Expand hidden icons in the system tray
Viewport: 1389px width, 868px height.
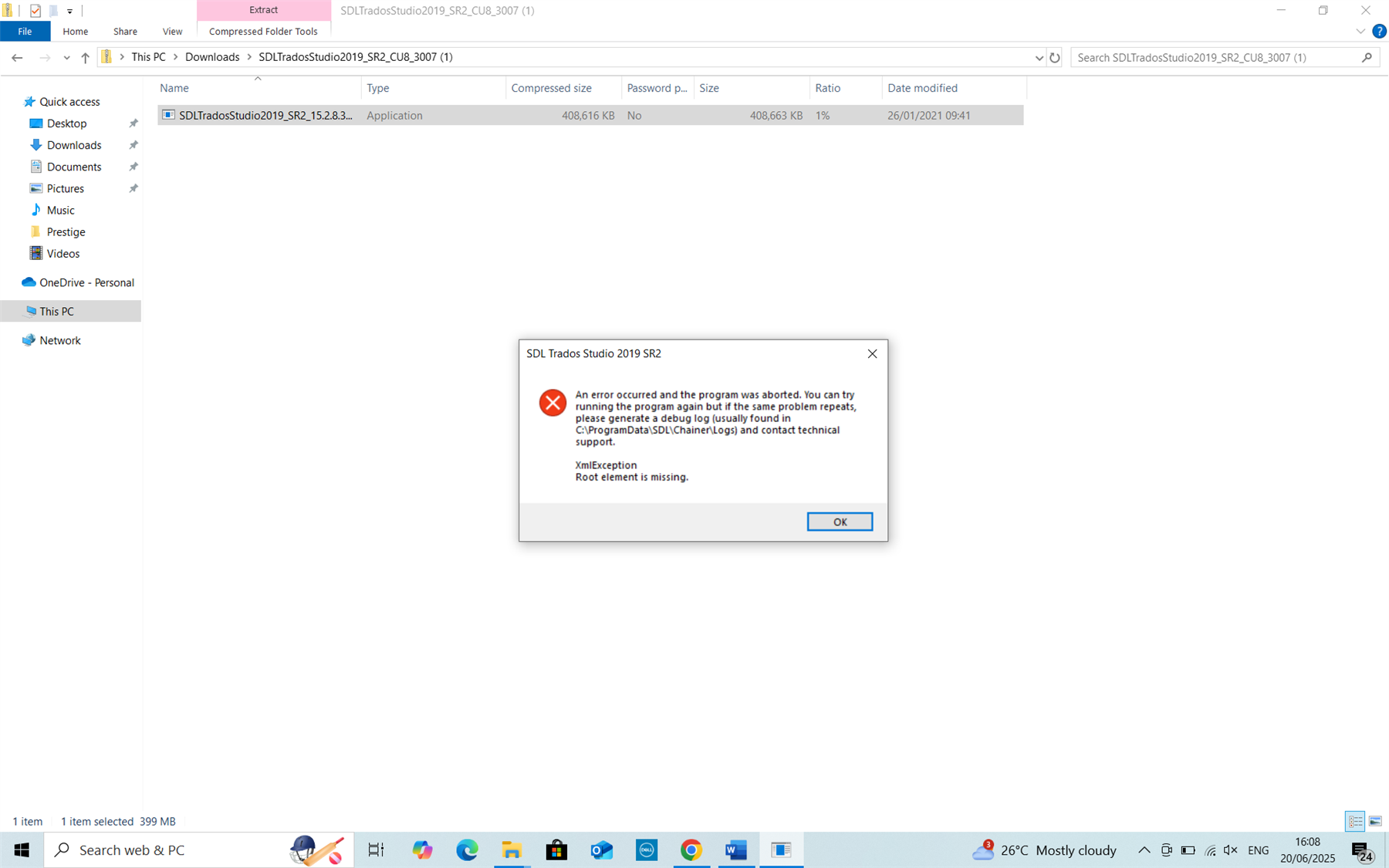pos(1144,849)
